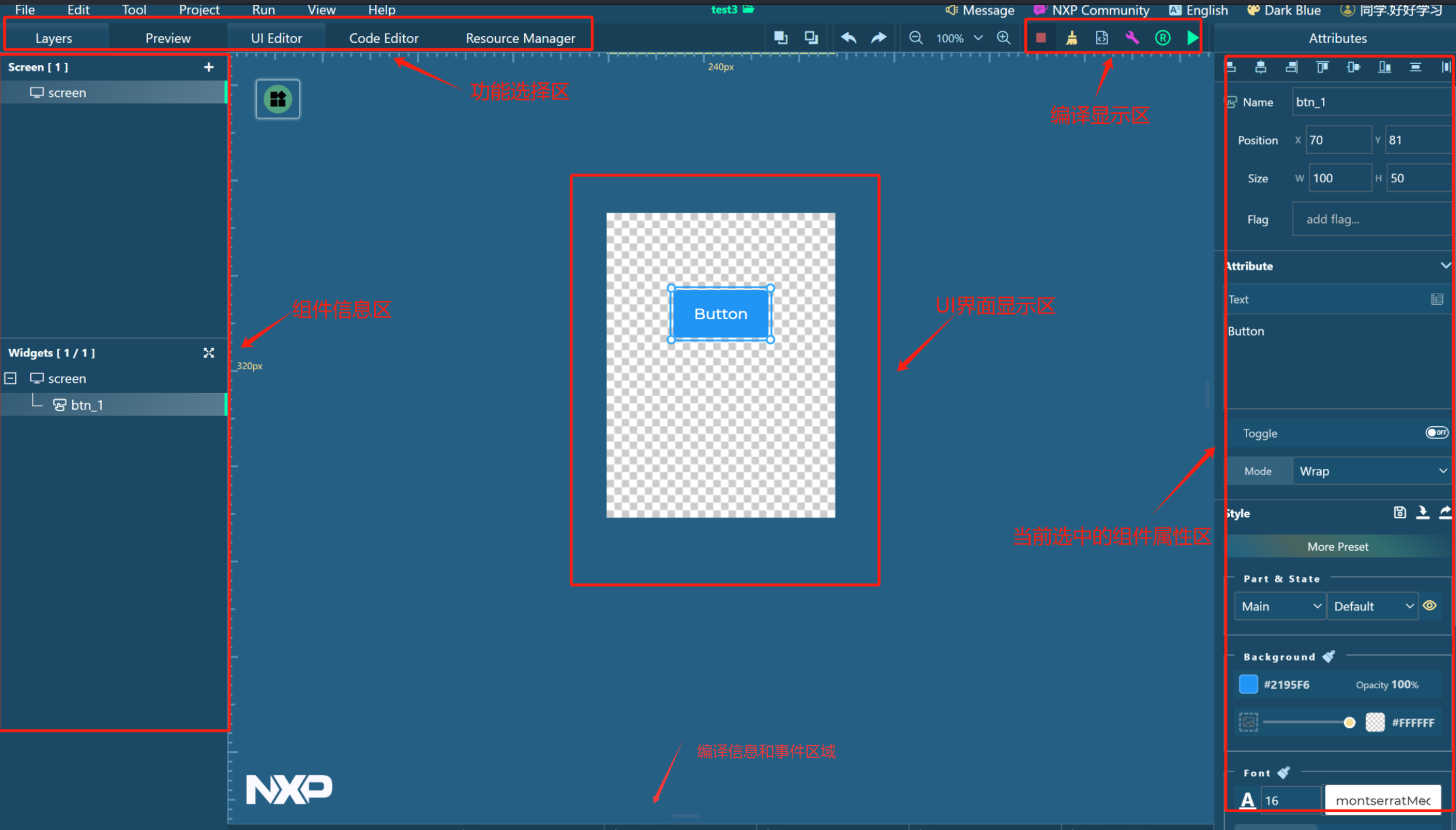Click the broom clean project icon

click(x=1071, y=38)
